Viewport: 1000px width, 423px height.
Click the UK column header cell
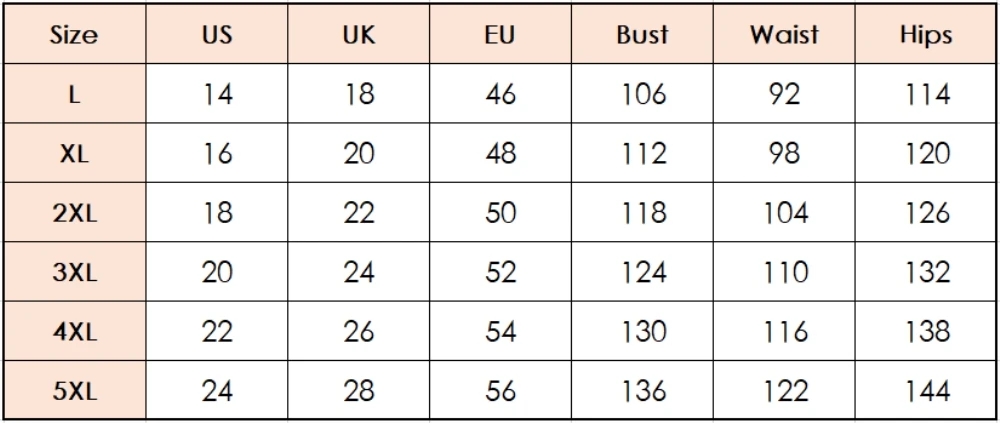pos(358,34)
